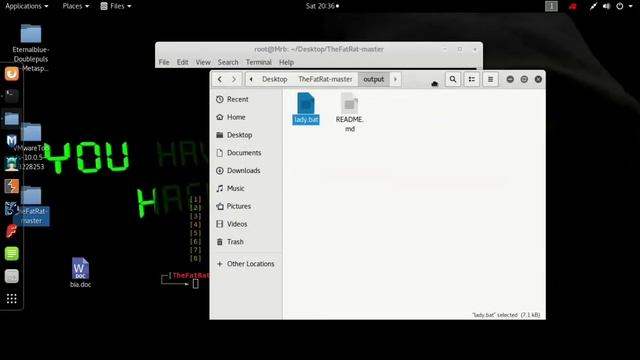Open search in Files window

pos(453,79)
